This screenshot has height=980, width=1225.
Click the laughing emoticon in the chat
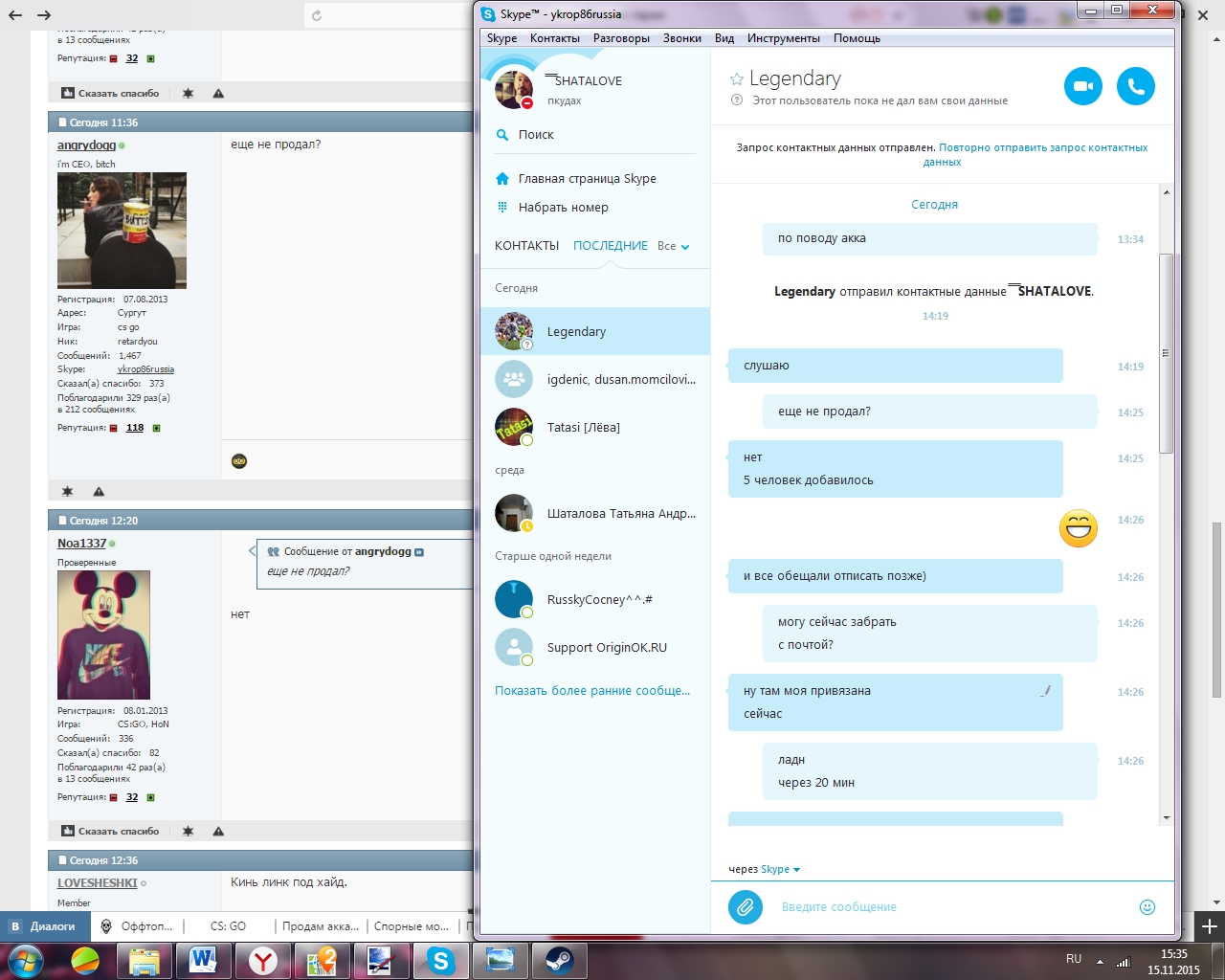1079,528
